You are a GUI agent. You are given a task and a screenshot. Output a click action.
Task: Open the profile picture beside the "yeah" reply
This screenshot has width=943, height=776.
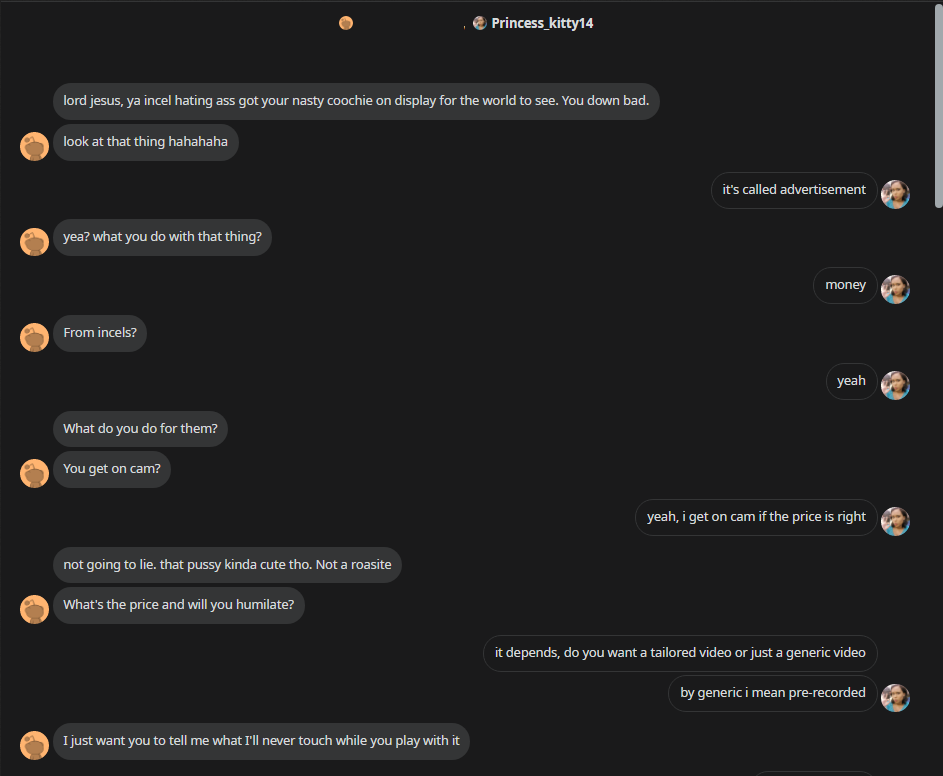[x=895, y=385]
